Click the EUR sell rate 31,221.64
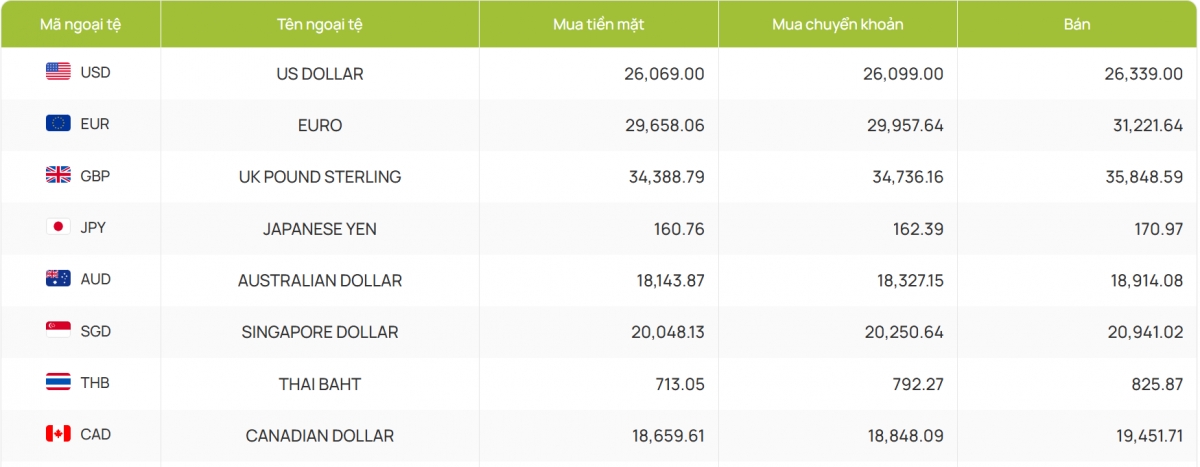The width and height of the screenshot is (1200, 467). 1140,126
